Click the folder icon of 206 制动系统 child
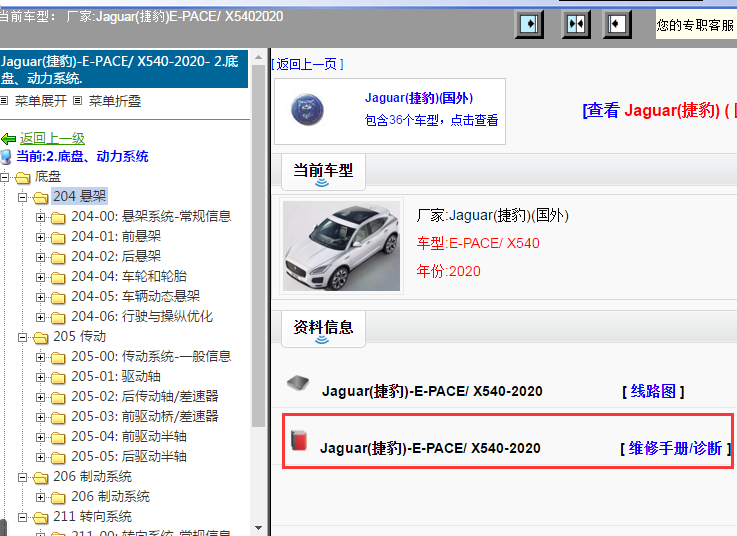 tap(58, 497)
